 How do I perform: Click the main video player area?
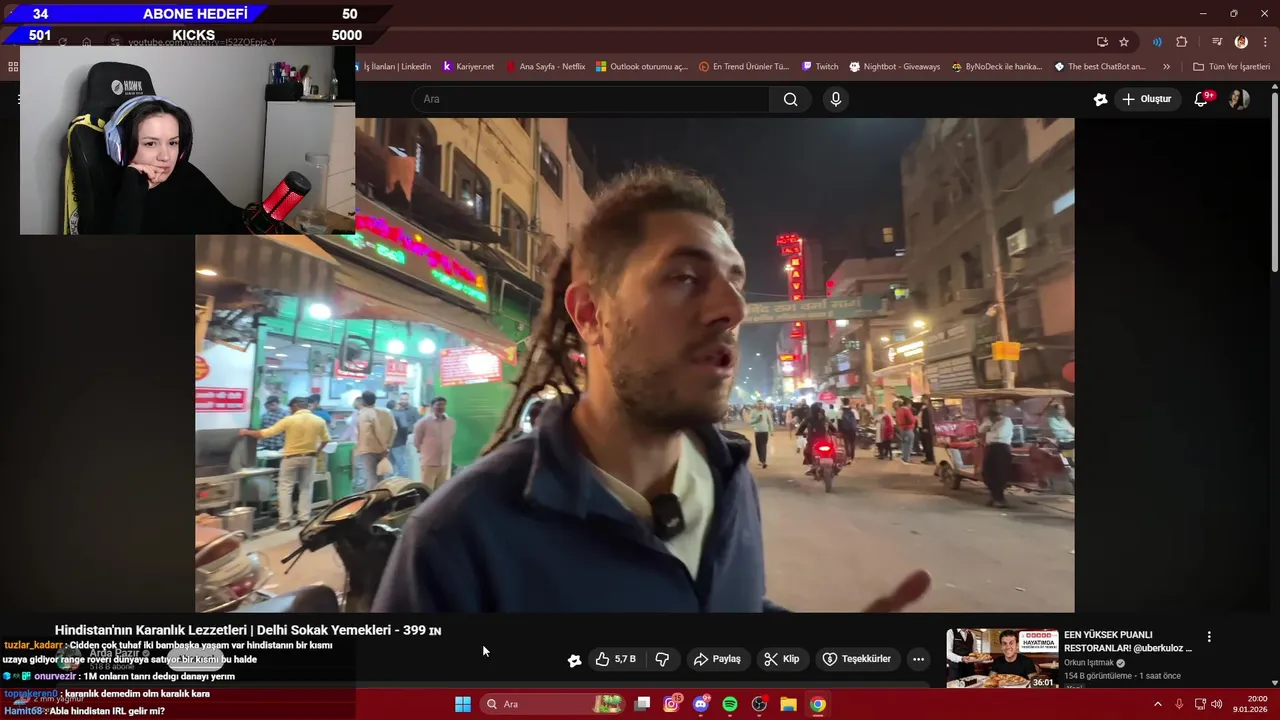click(x=635, y=365)
